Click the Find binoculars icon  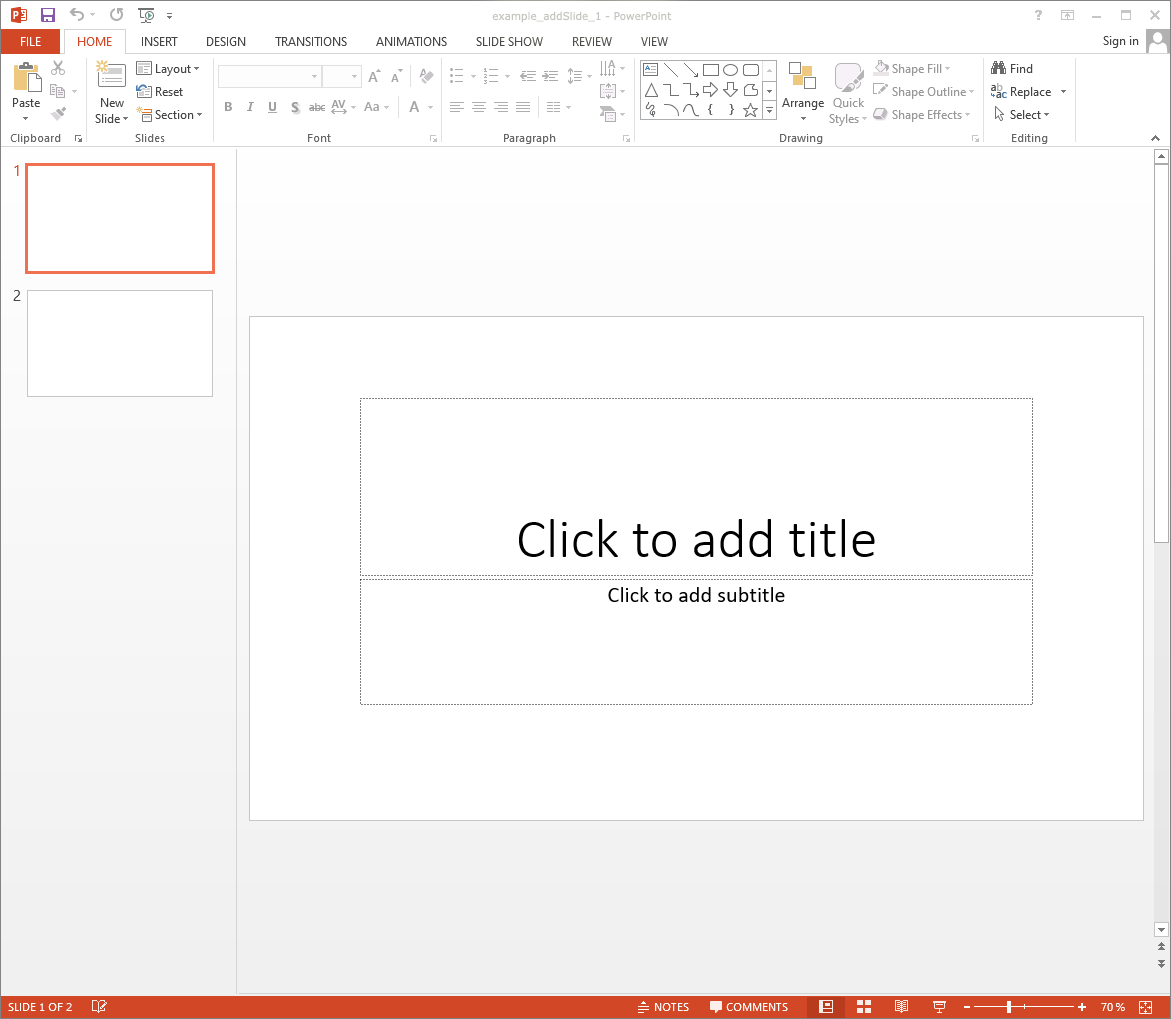point(998,68)
